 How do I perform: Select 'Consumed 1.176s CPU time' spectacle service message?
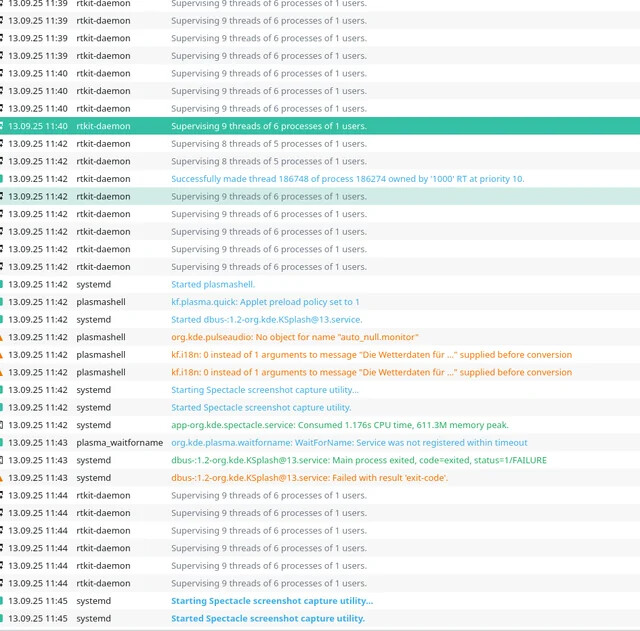coord(340,425)
